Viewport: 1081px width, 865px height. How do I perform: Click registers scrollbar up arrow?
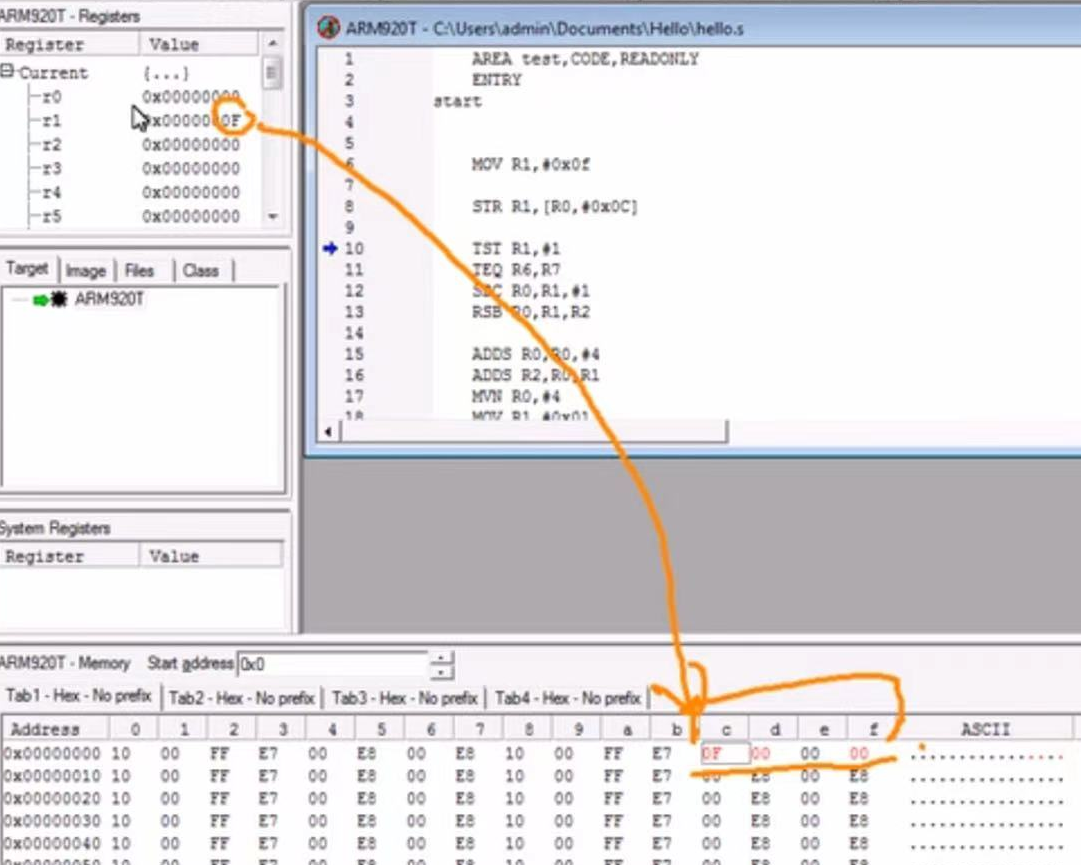click(273, 43)
